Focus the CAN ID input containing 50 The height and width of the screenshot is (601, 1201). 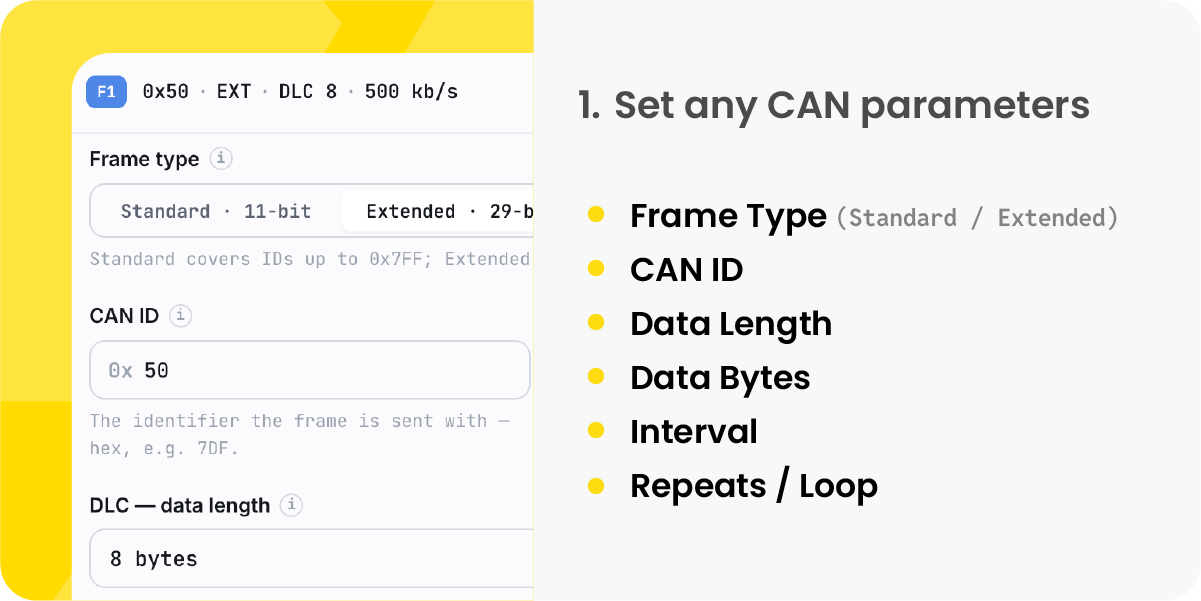(310, 370)
